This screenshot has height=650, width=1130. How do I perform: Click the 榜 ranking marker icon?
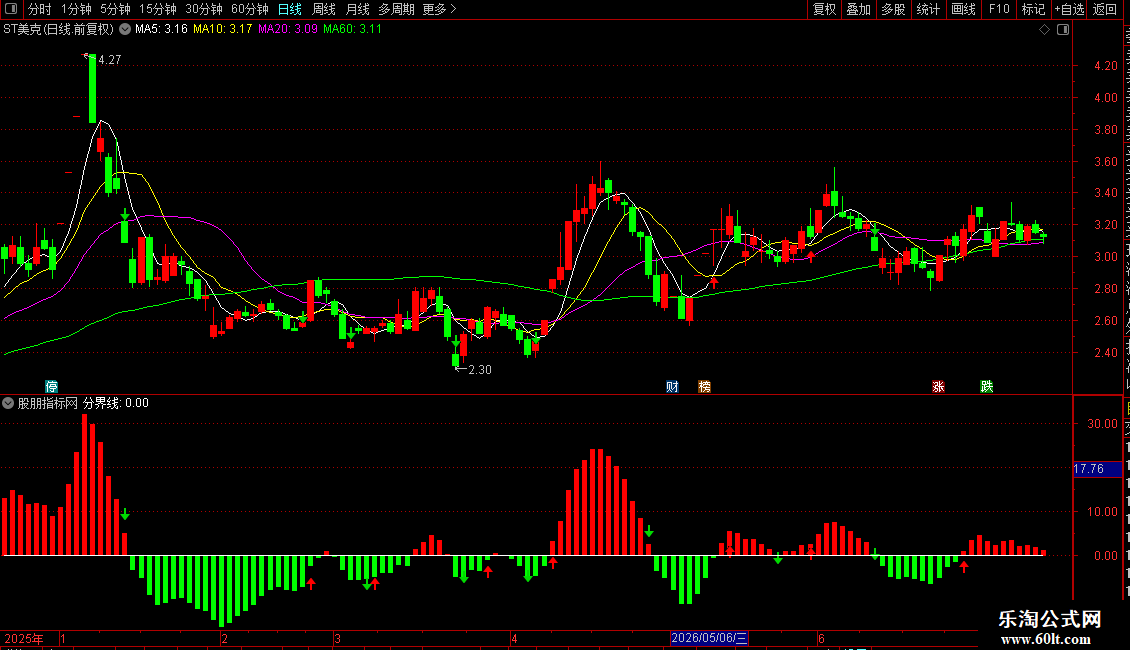pos(704,387)
